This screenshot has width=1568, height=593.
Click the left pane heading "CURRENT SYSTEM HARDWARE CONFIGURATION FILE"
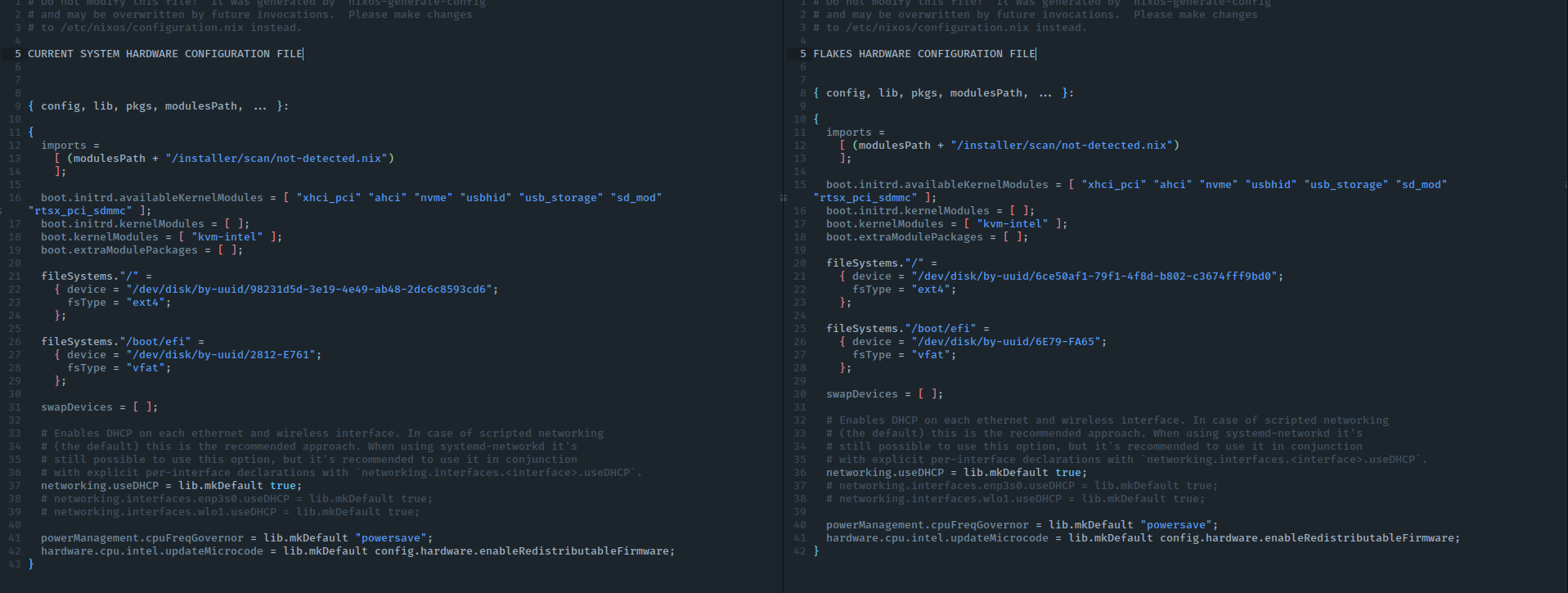pyautogui.click(x=164, y=54)
